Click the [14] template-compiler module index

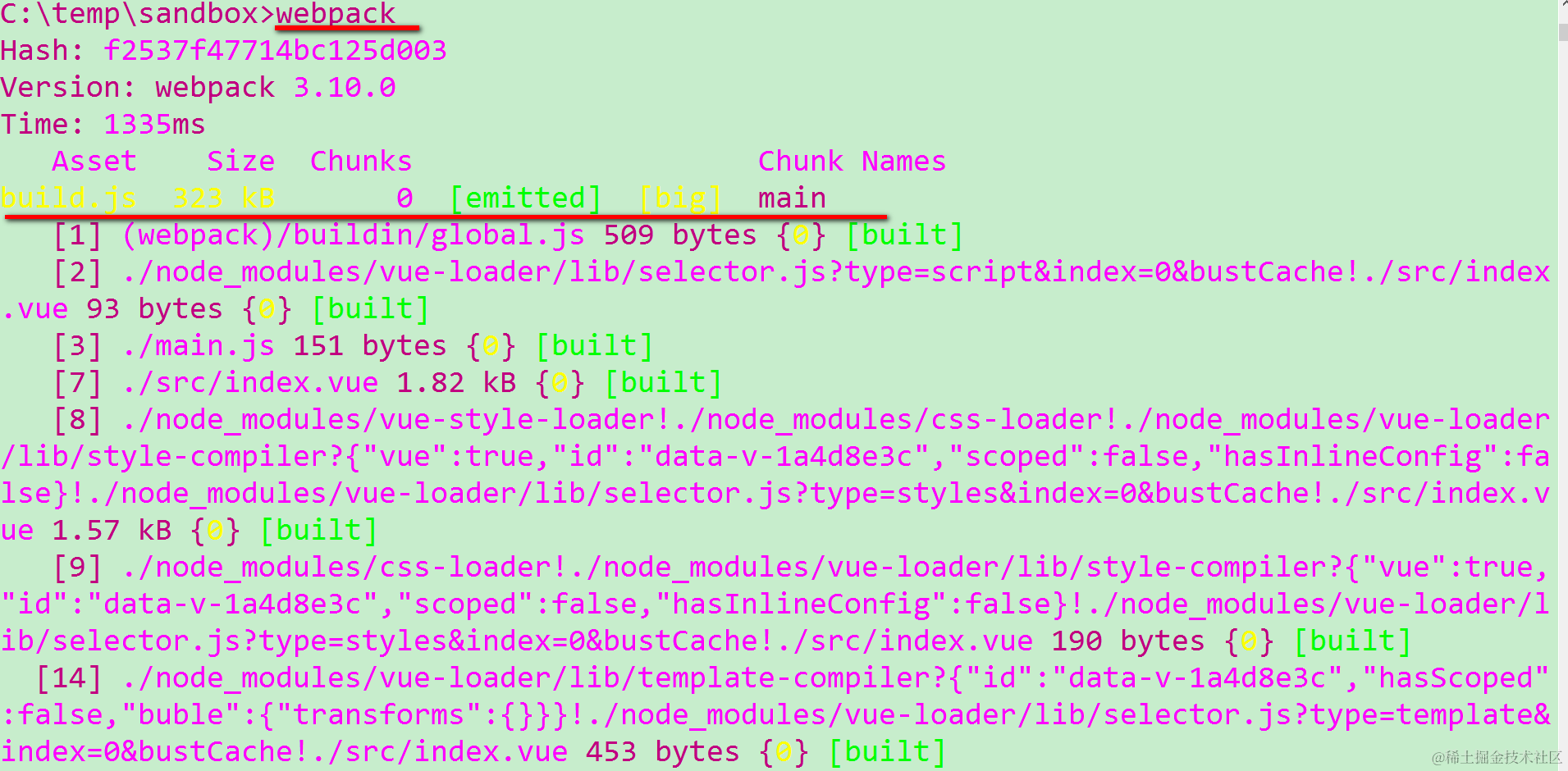69,678
